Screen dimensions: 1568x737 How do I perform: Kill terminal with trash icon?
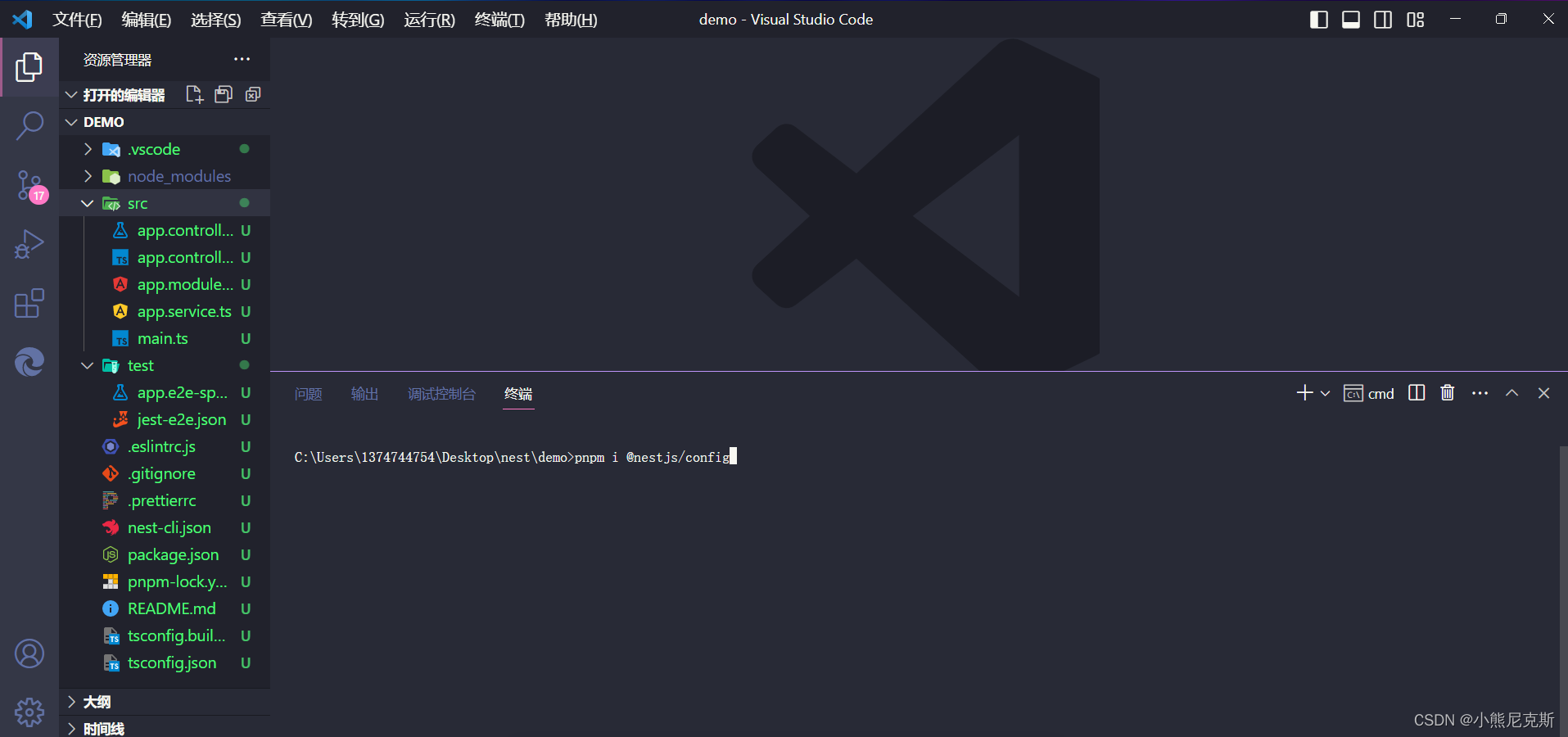coord(1448,393)
